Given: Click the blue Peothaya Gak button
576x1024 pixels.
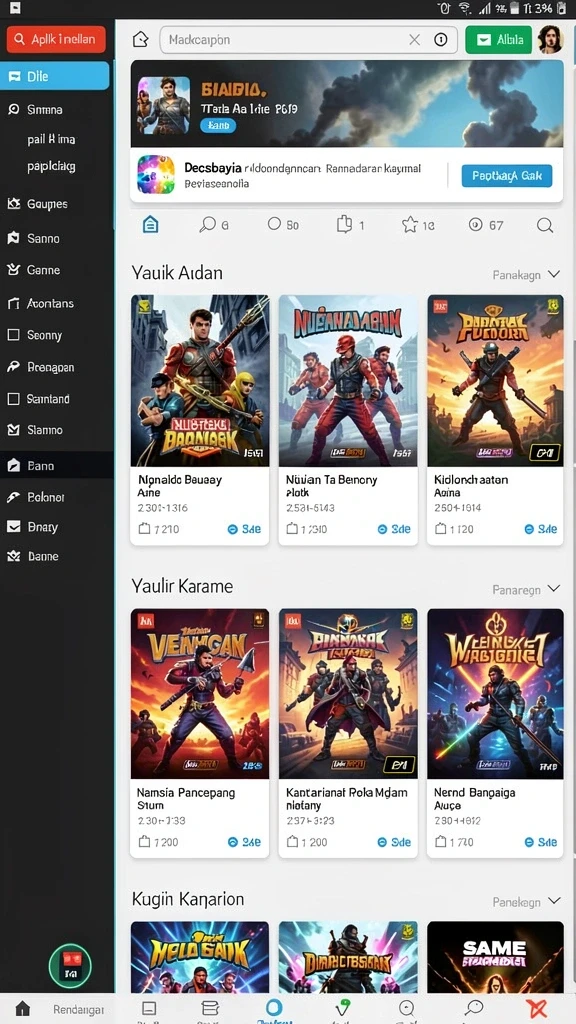Looking at the screenshot, I should 507,176.
